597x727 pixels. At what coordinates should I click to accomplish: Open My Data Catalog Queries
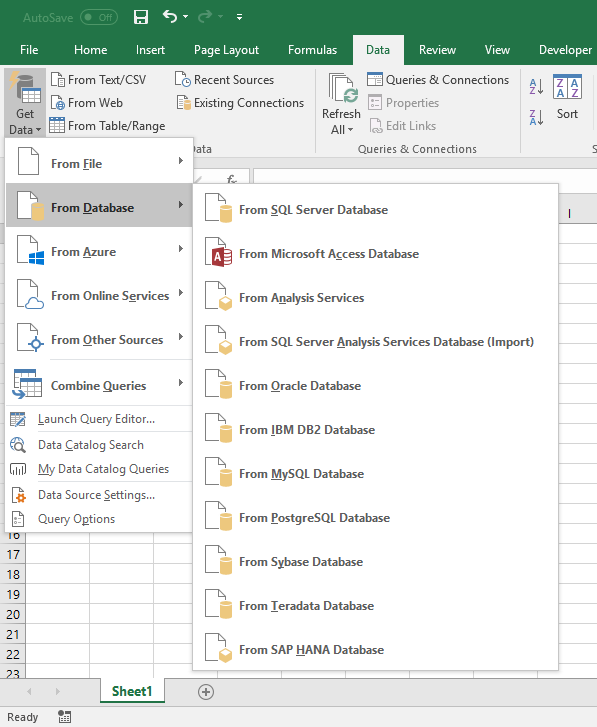(x=99, y=469)
